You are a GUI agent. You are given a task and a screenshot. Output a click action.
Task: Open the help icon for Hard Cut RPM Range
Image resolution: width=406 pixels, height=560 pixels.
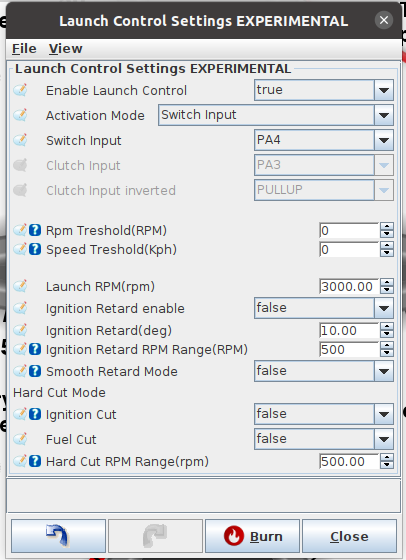point(35,461)
